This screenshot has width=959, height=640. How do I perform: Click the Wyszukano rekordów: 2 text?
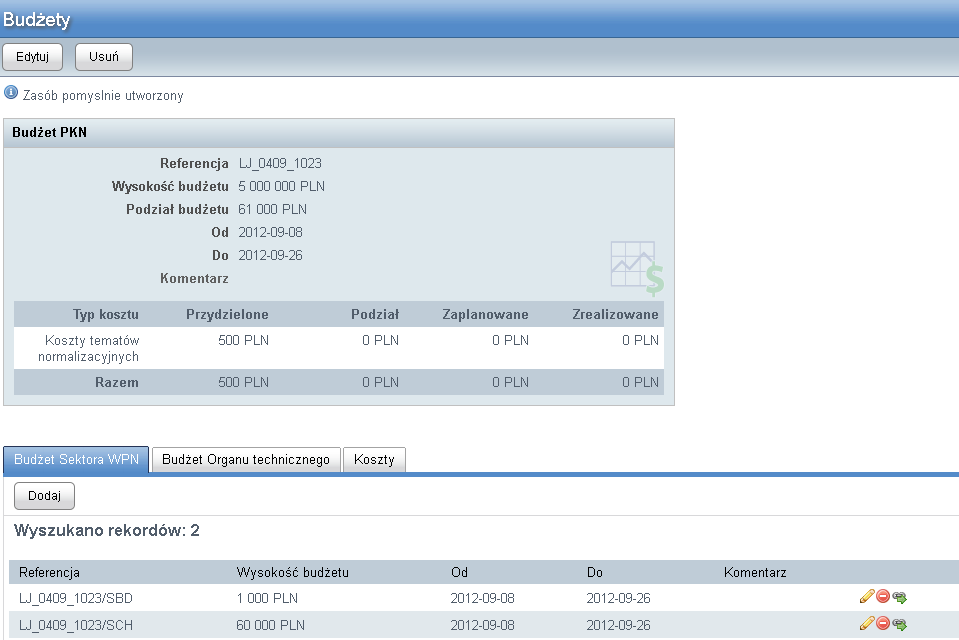(107, 530)
